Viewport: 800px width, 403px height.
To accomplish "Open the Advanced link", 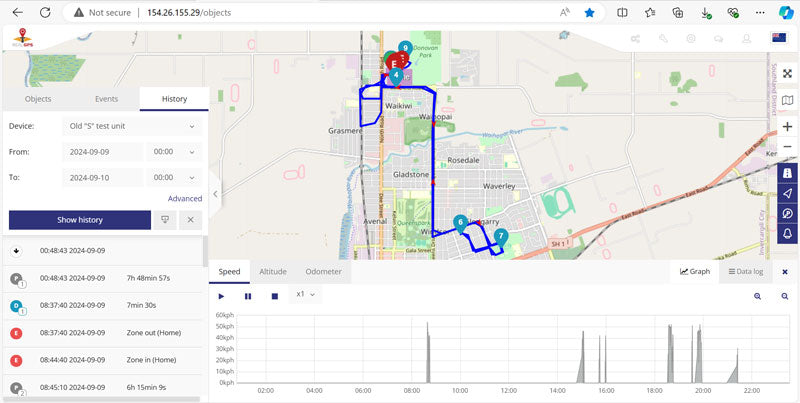I will click(x=185, y=199).
